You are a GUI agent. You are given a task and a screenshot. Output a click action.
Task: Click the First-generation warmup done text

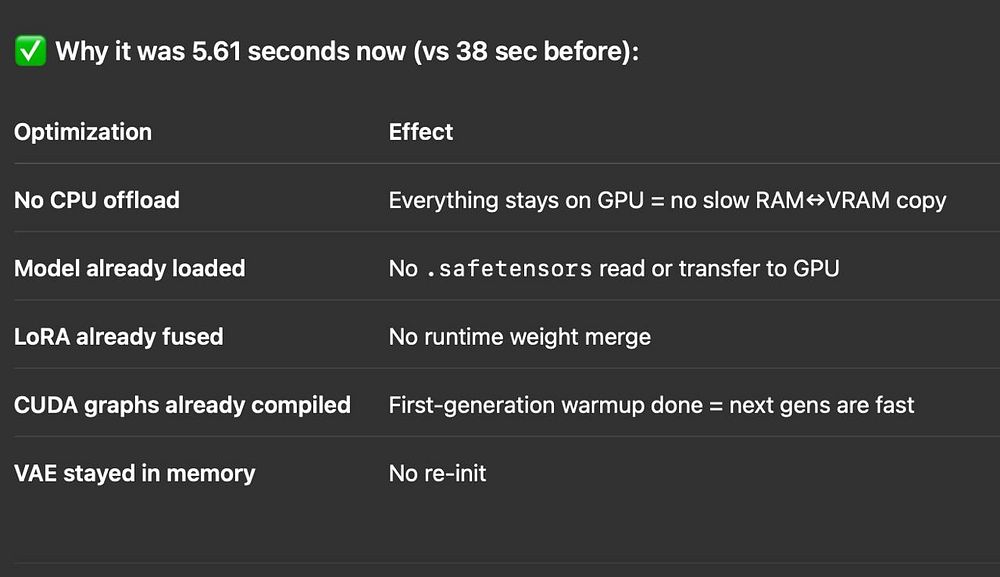click(546, 405)
